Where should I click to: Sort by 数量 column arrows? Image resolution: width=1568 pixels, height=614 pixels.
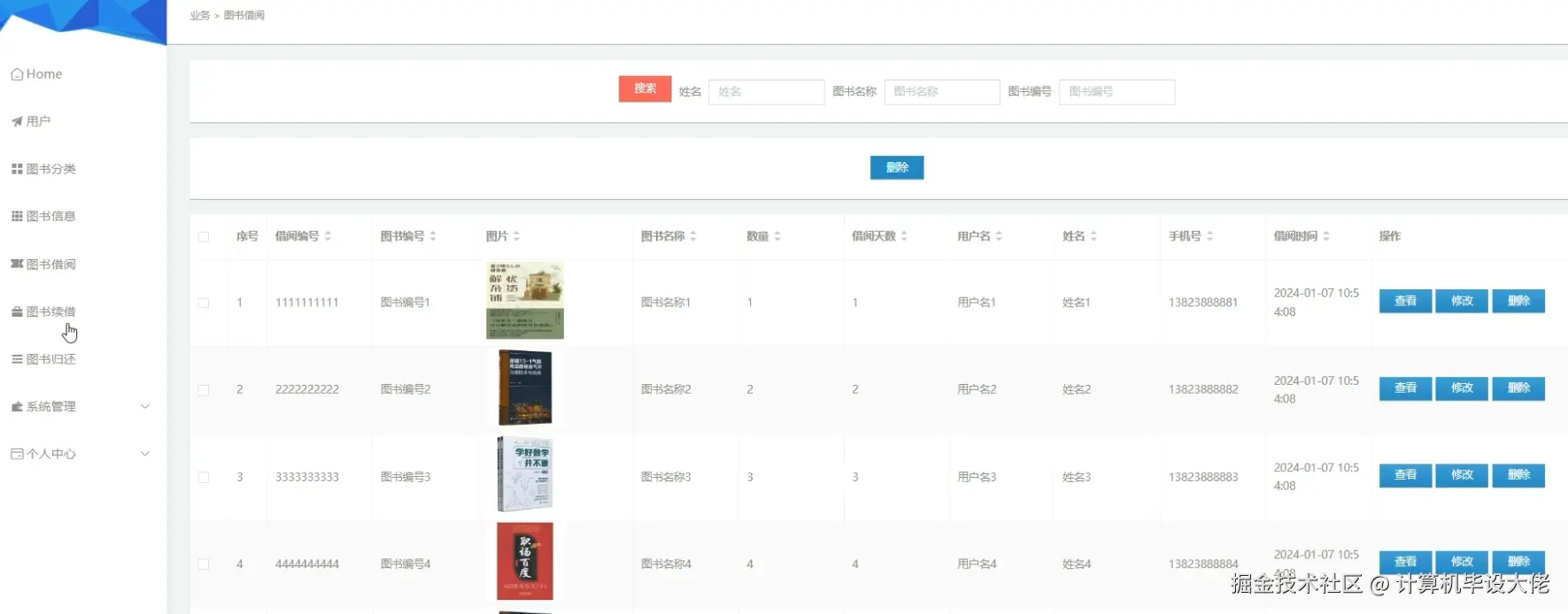pos(777,236)
